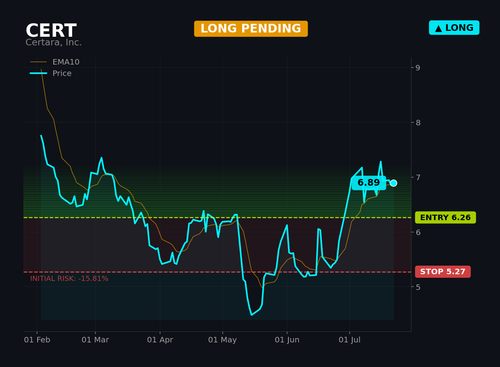Click the LONG PENDING status badge
The height and width of the screenshot is (367, 500).
point(251,29)
